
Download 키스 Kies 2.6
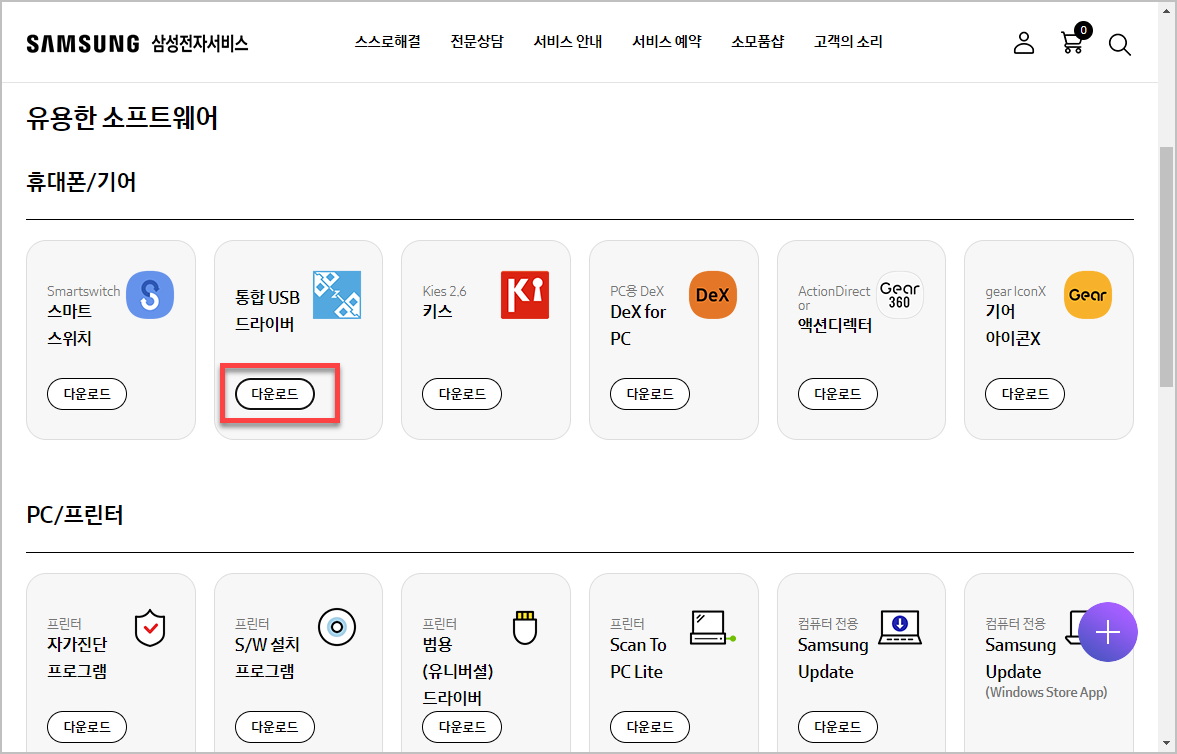(462, 394)
